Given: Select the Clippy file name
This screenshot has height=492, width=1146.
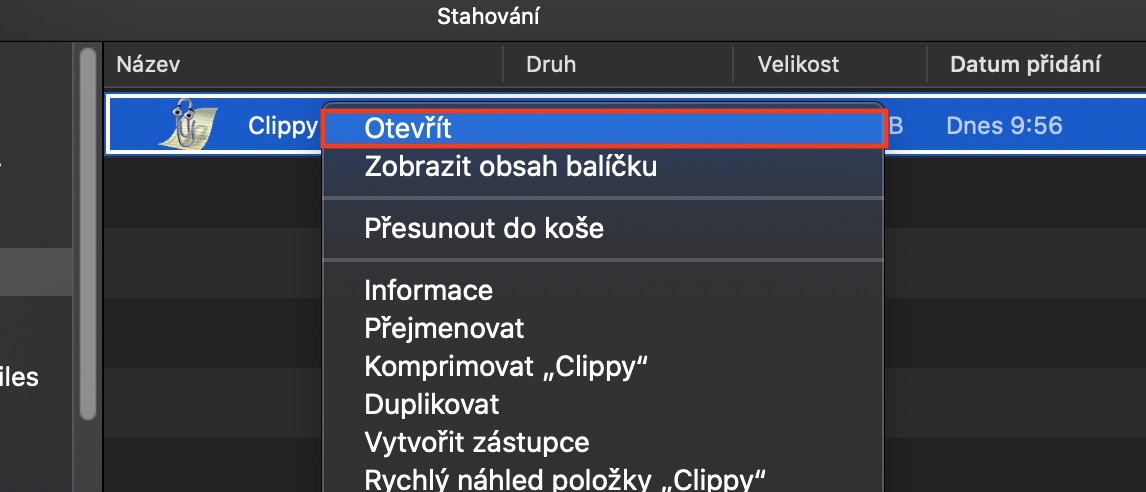Looking at the screenshot, I should click(x=282, y=126).
